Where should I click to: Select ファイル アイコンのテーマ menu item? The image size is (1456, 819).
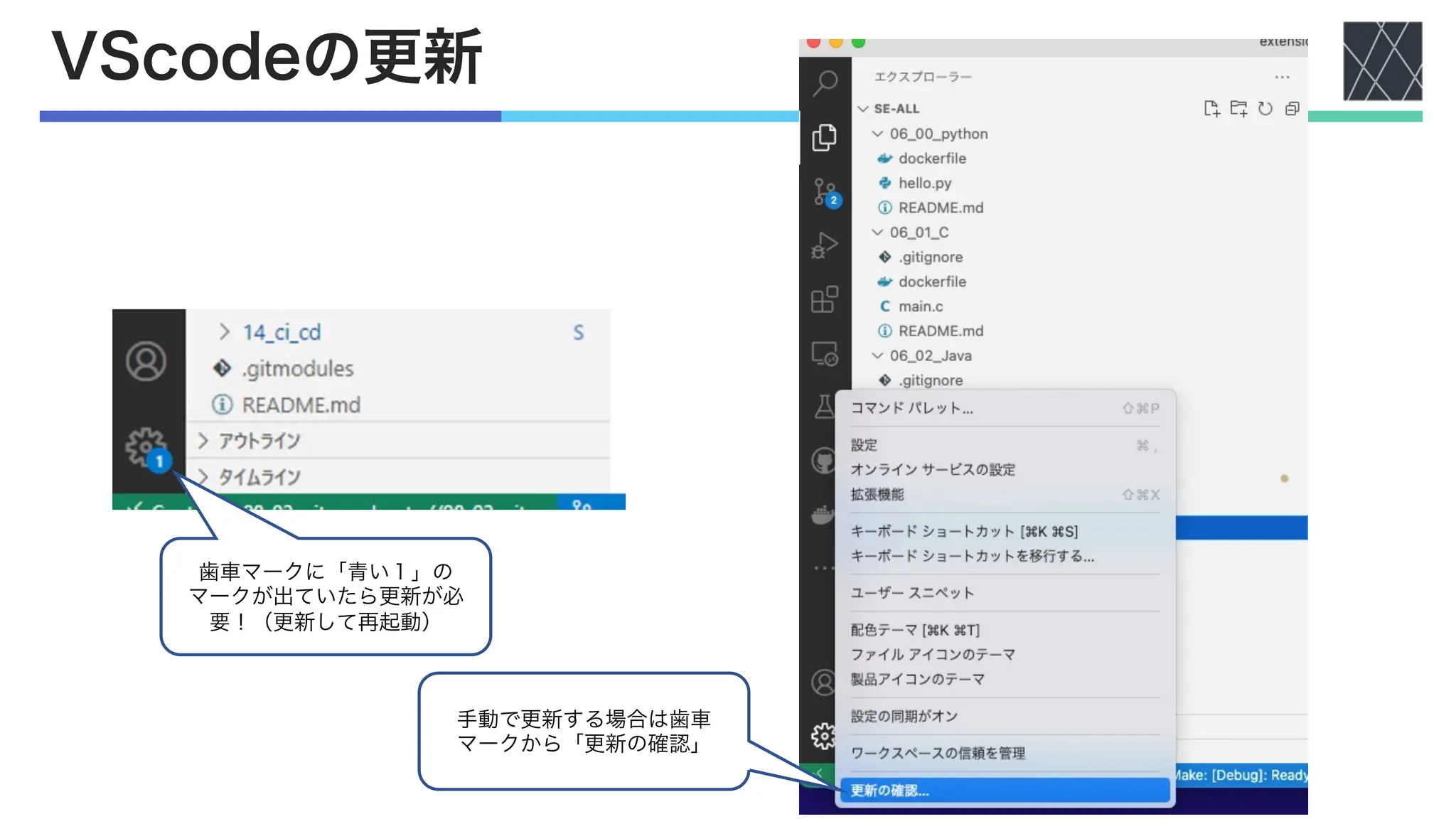click(1005, 655)
